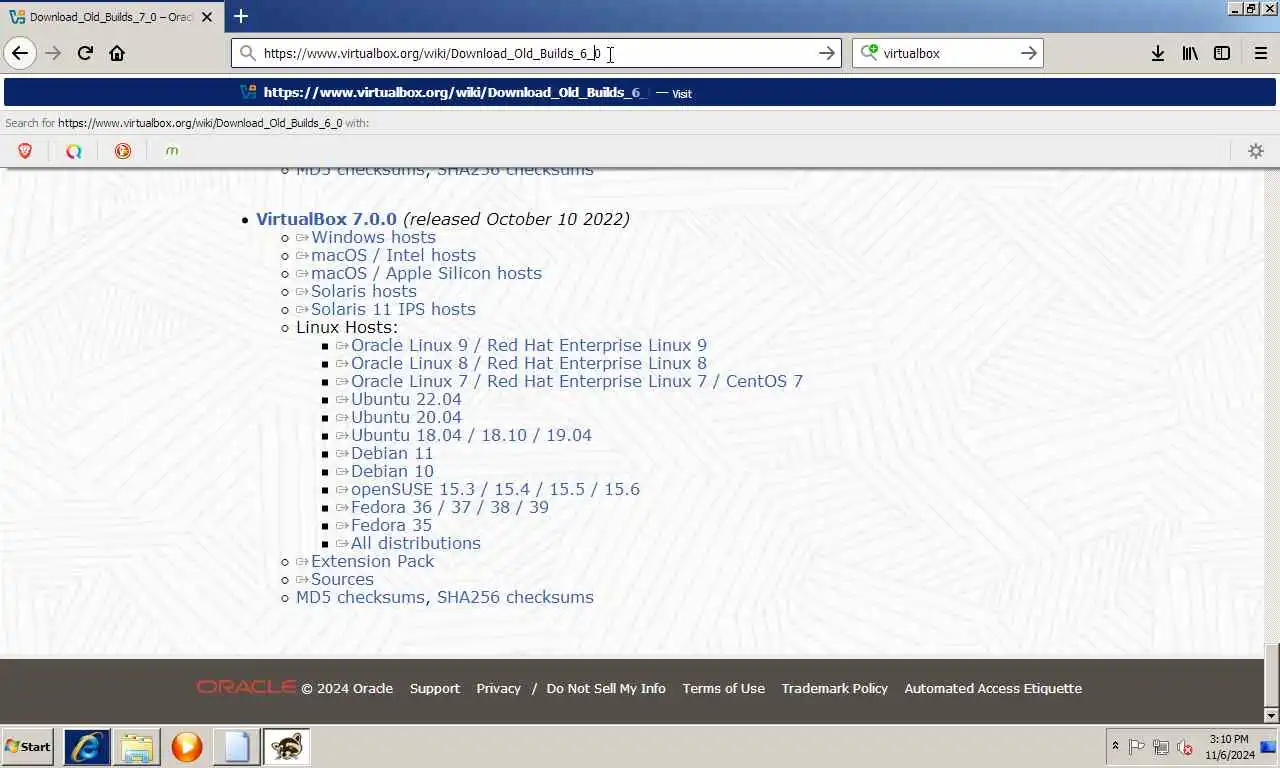The width and height of the screenshot is (1280, 768).
Task: Choose the autocomplete Visit suggestion row
Action: pos(640,92)
